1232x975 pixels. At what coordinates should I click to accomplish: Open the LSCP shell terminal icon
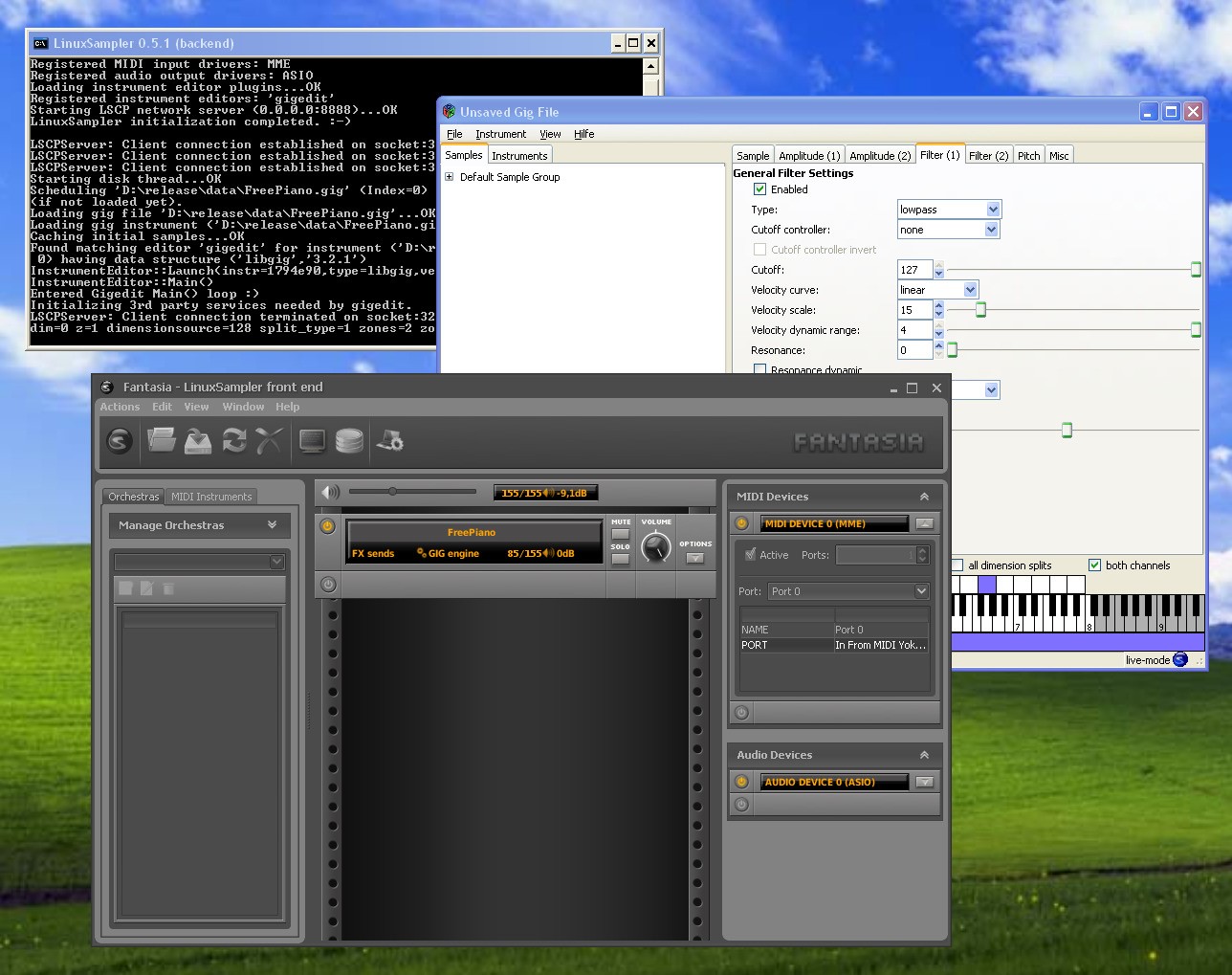point(312,441)
